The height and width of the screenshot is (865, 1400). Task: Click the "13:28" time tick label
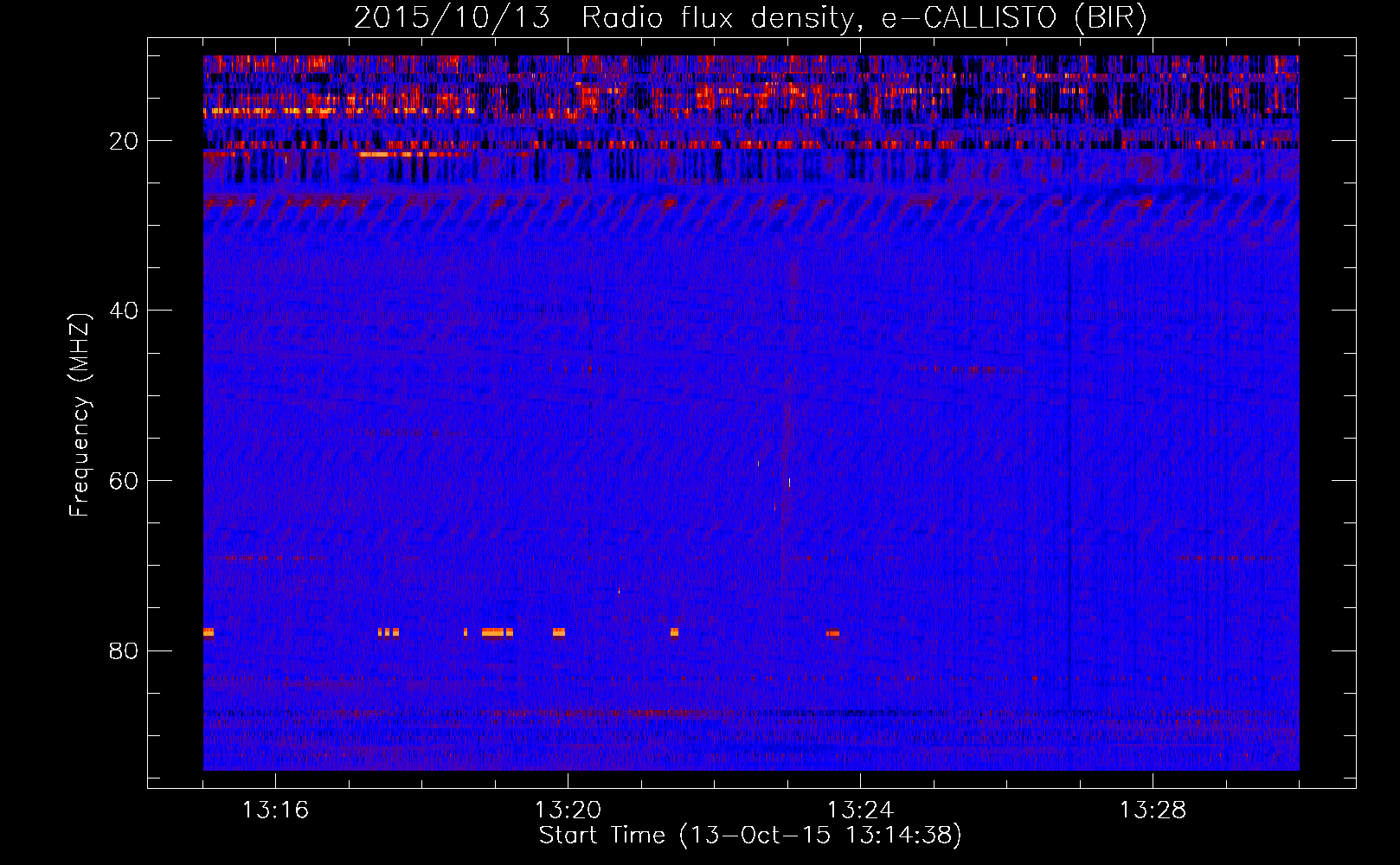point(1153,811)
